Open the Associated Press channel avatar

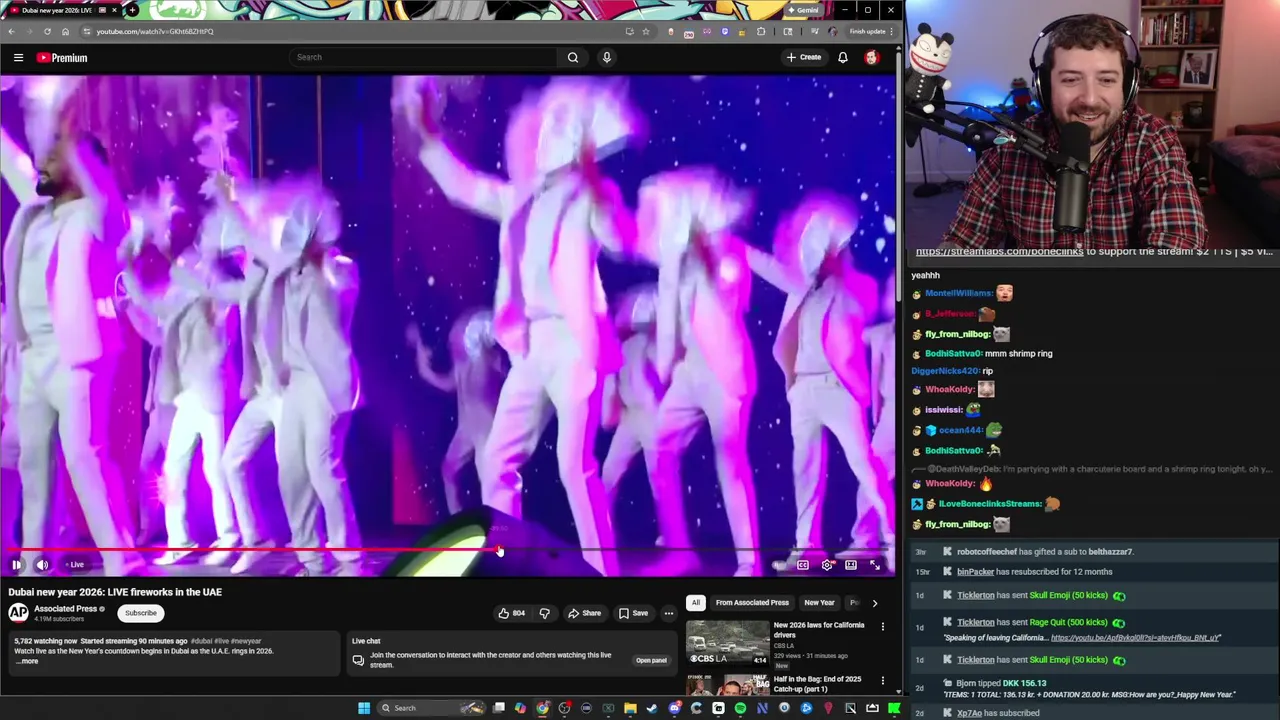click(x=18, y=613)
